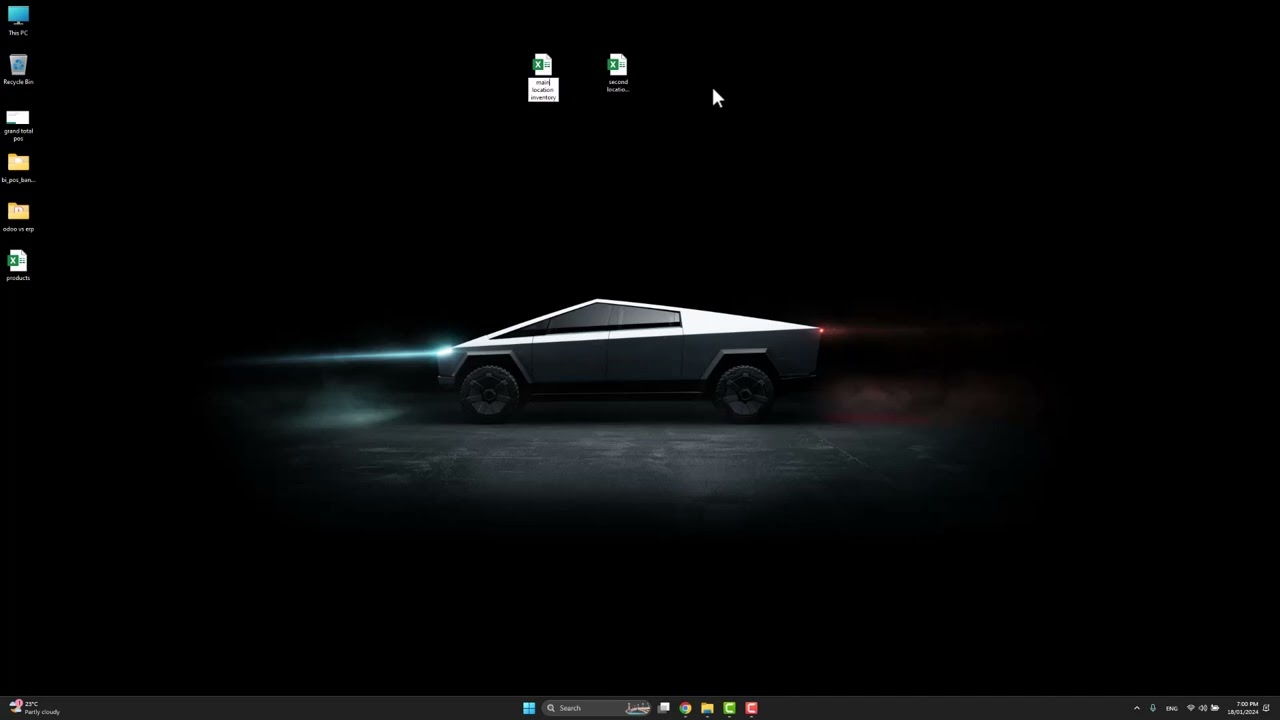Open the weather widget showing Partly cloudy
This screenshot has height=720, width=1280.
tap(35, 708)
